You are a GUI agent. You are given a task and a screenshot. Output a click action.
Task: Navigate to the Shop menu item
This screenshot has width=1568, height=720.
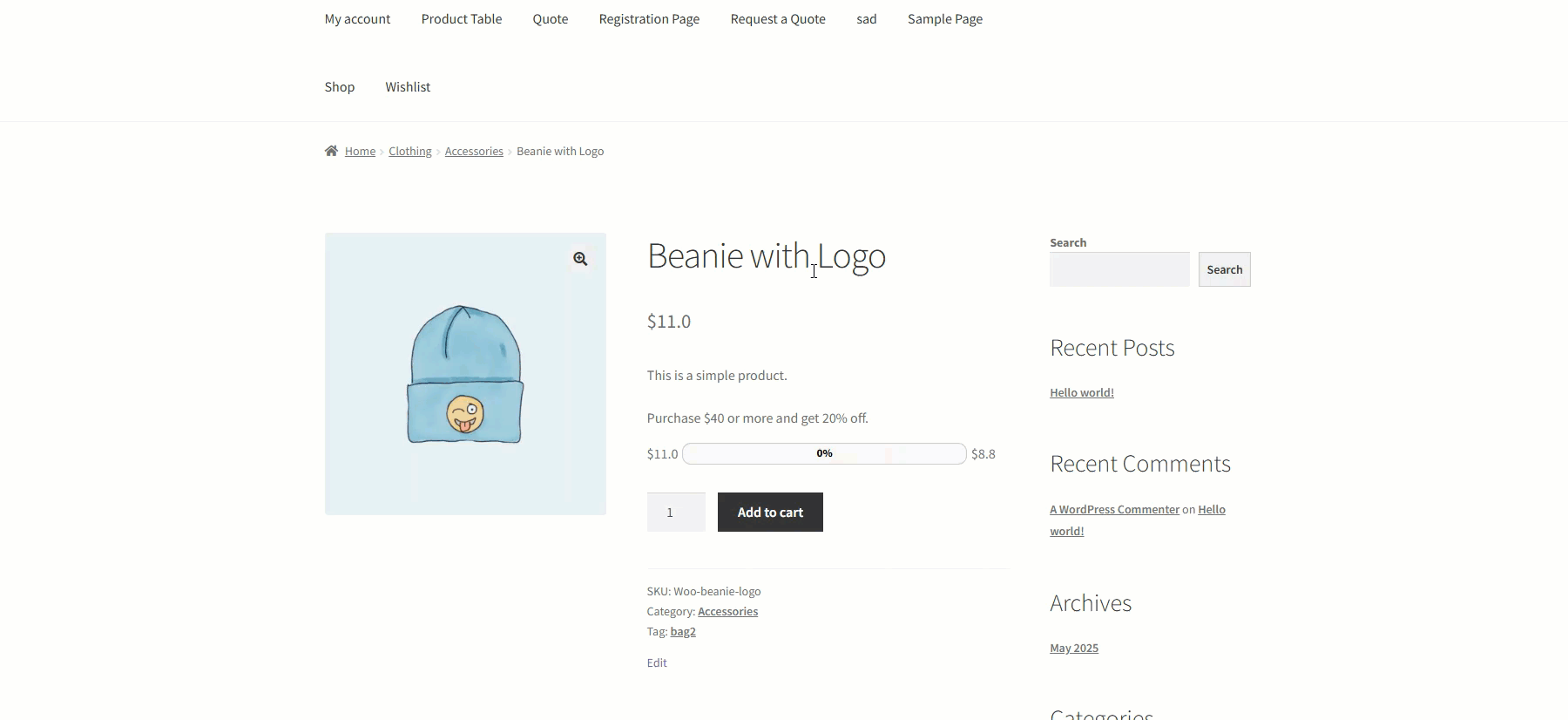click(x=340, y=87)
